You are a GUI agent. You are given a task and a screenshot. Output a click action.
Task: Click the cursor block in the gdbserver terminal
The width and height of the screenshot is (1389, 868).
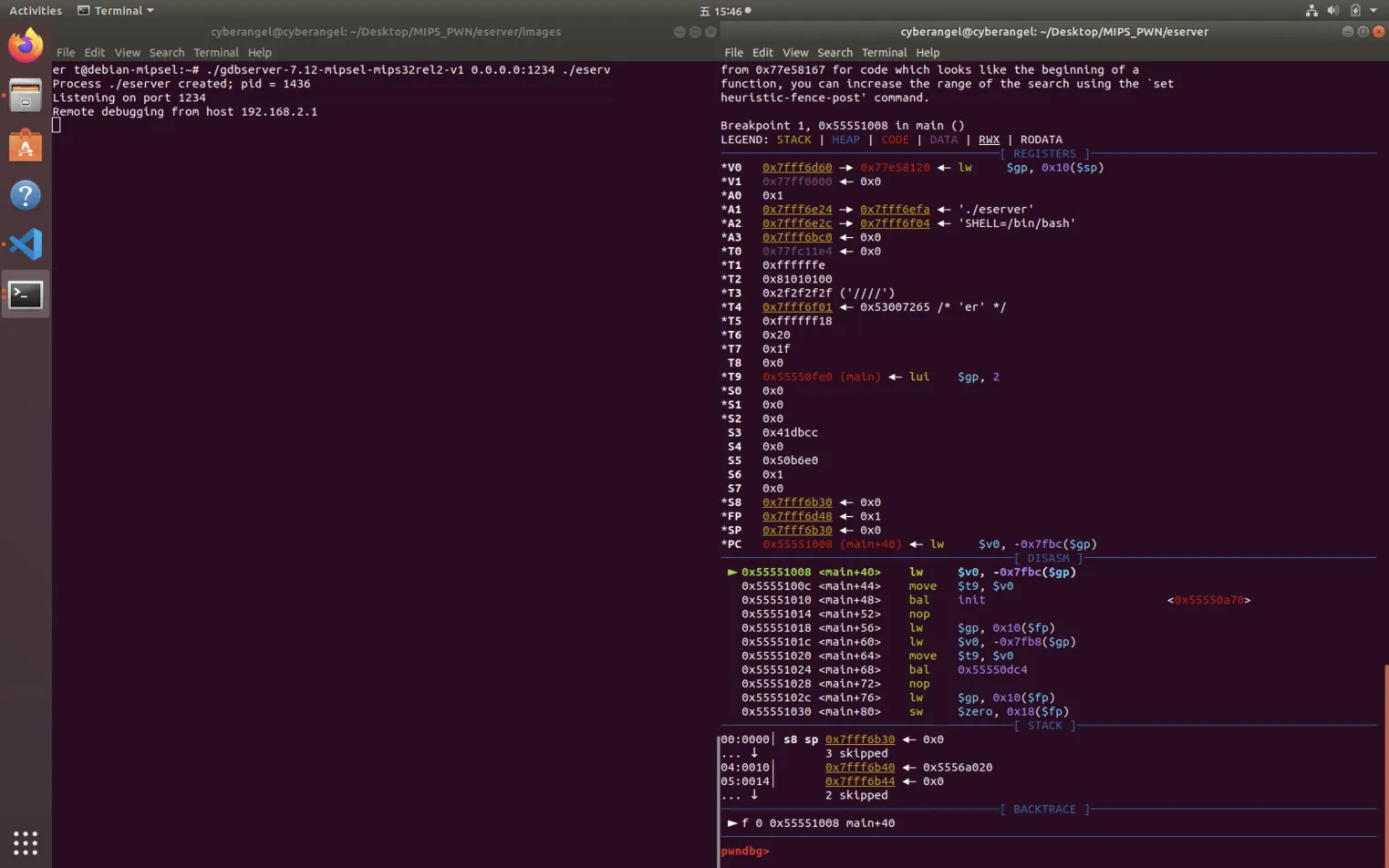tap(57, 126)
